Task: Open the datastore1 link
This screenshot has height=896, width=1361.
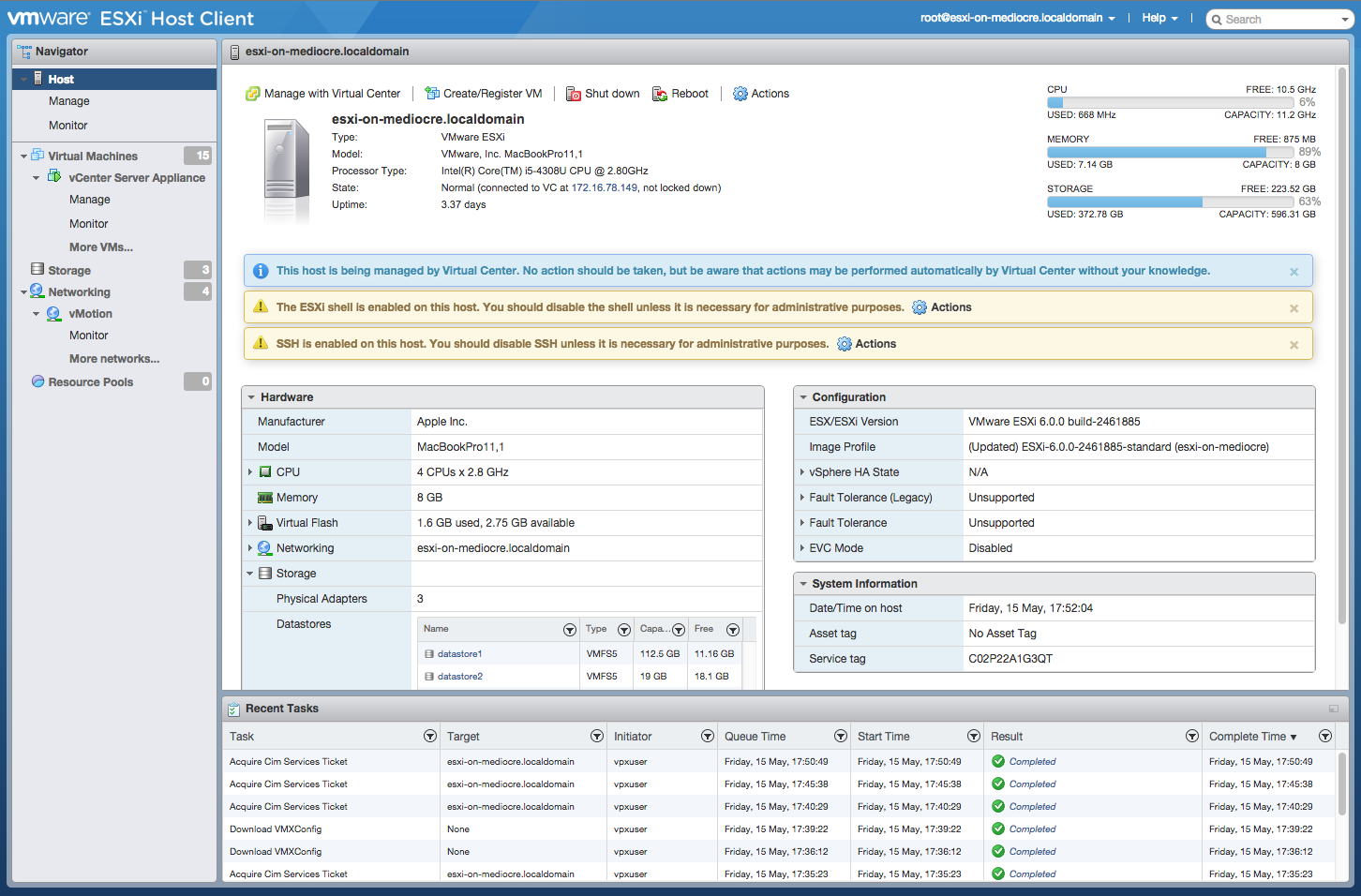Action: (459, 654)
